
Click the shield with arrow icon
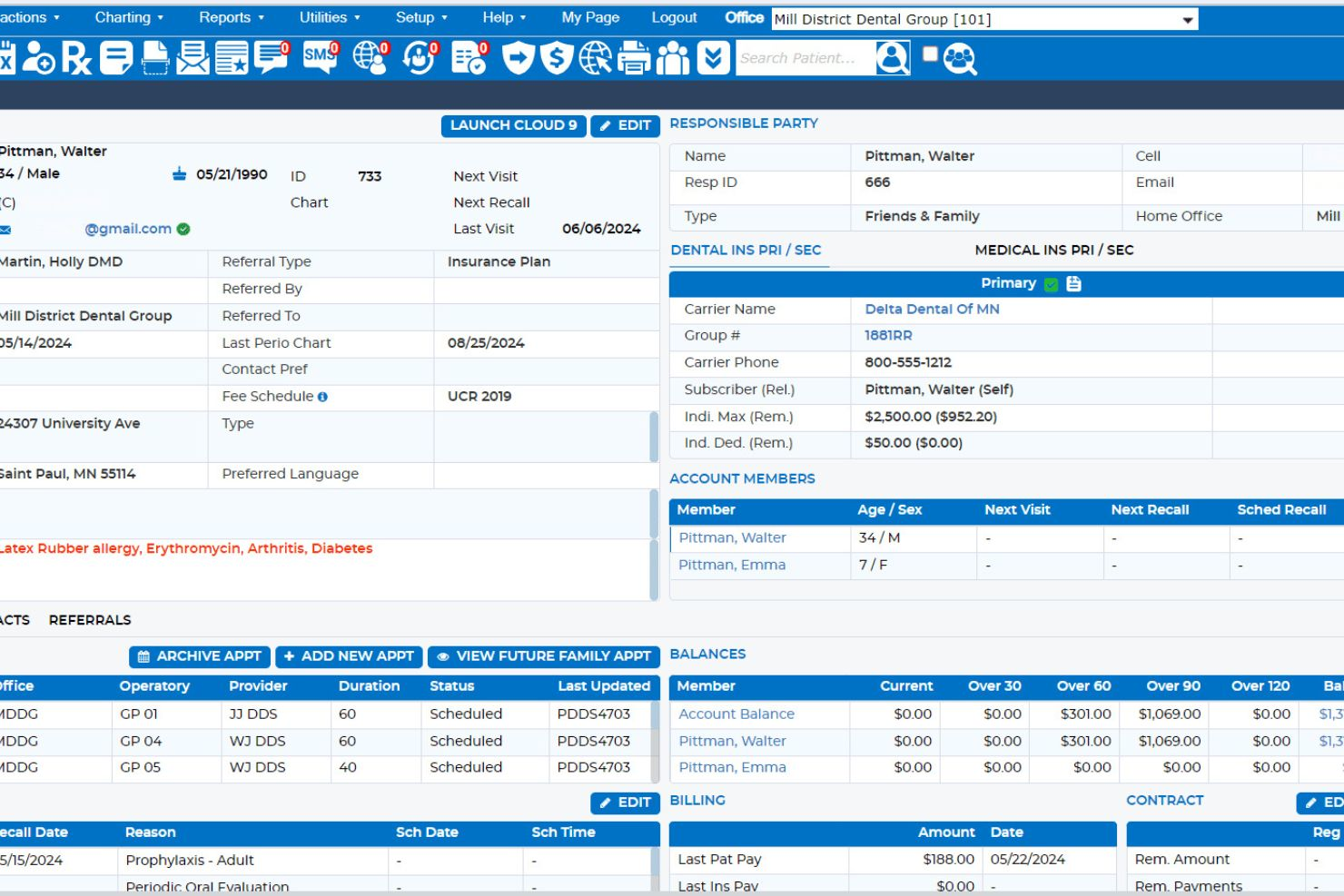click(518, 59)
